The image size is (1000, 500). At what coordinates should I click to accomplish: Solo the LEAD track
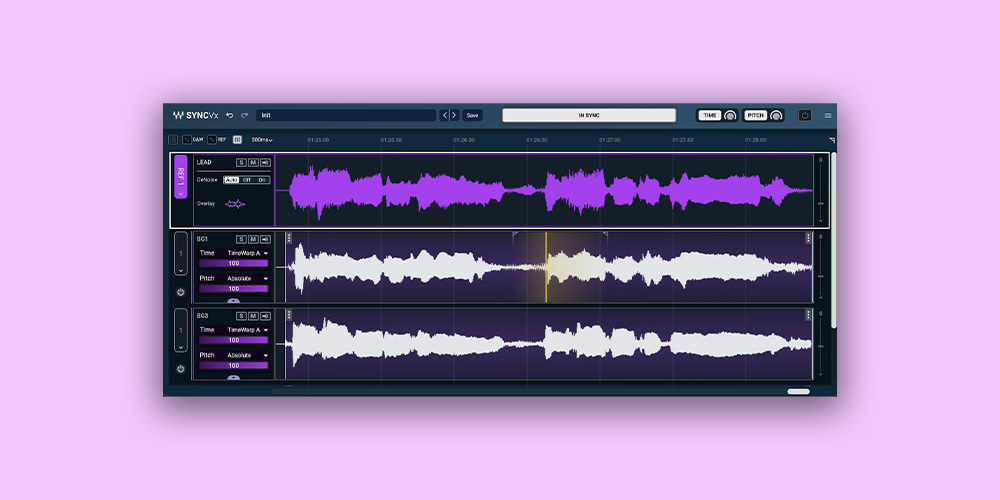click(241, 163)
